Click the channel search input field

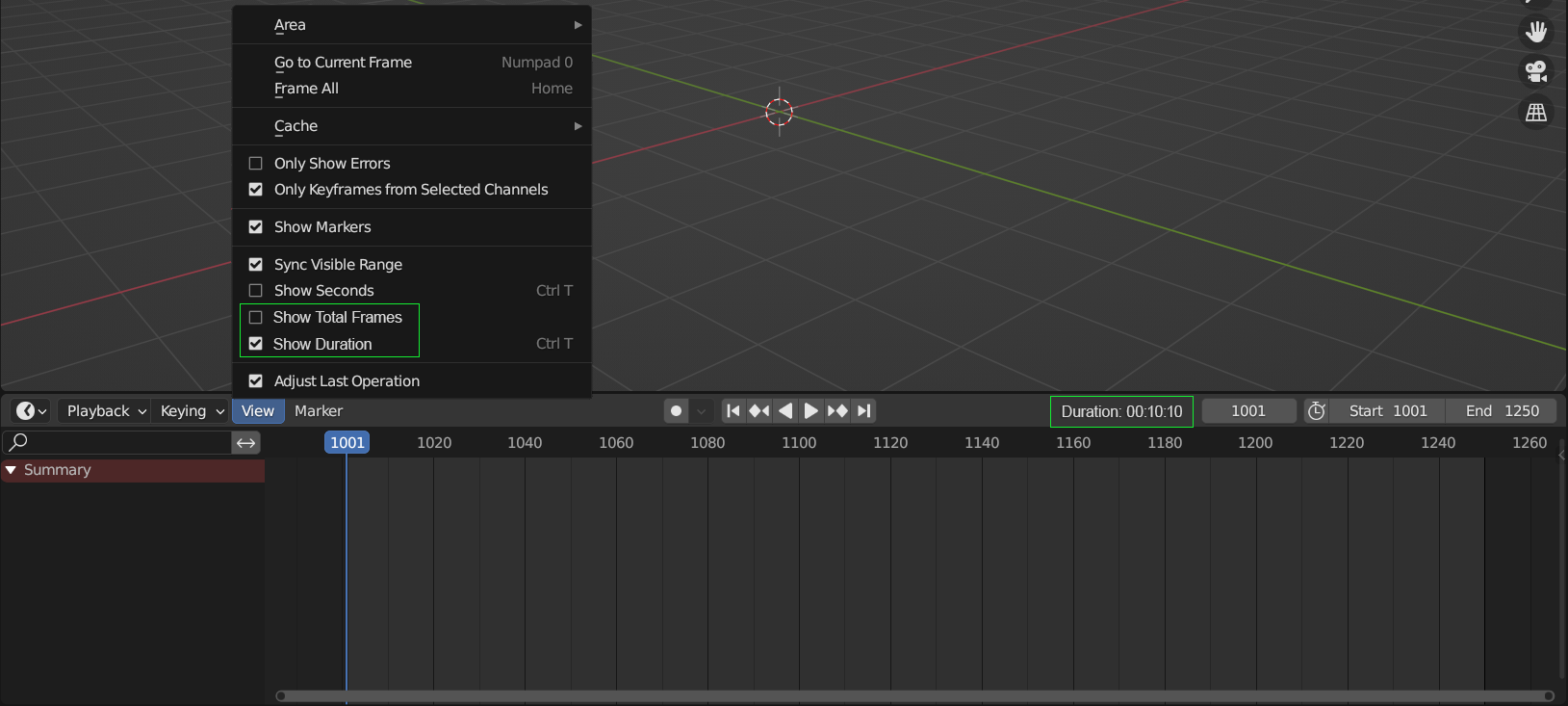tap(117, 442)
